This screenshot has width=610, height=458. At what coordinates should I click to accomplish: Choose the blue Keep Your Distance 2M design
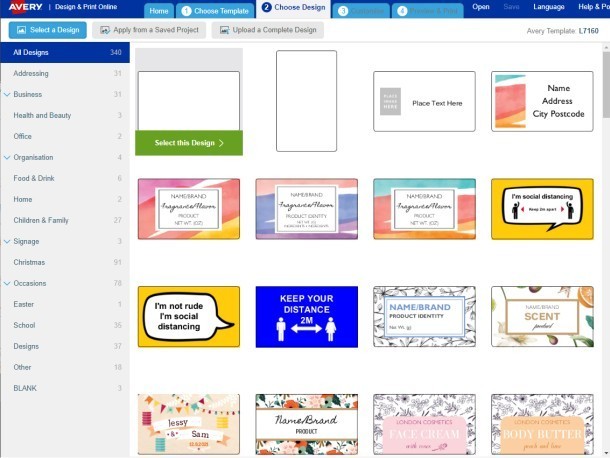coord(306,316)
